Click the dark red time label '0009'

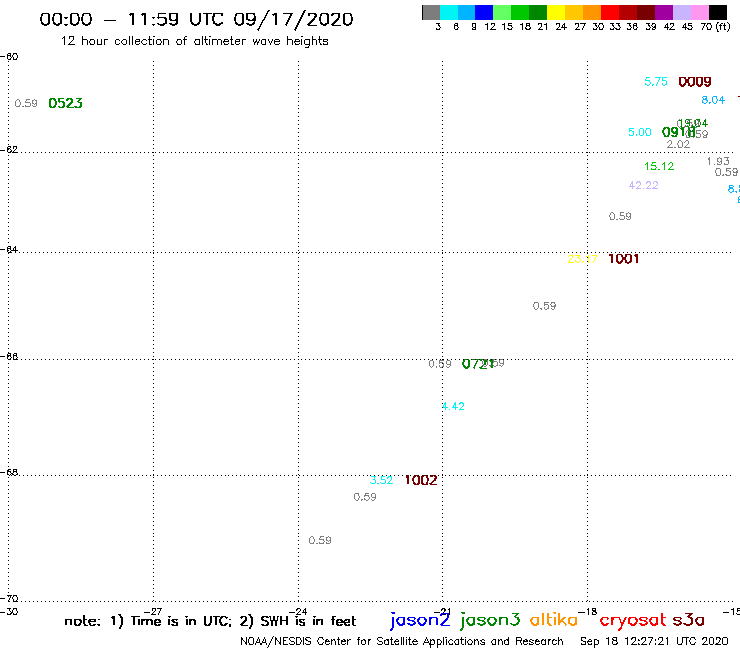695,82
